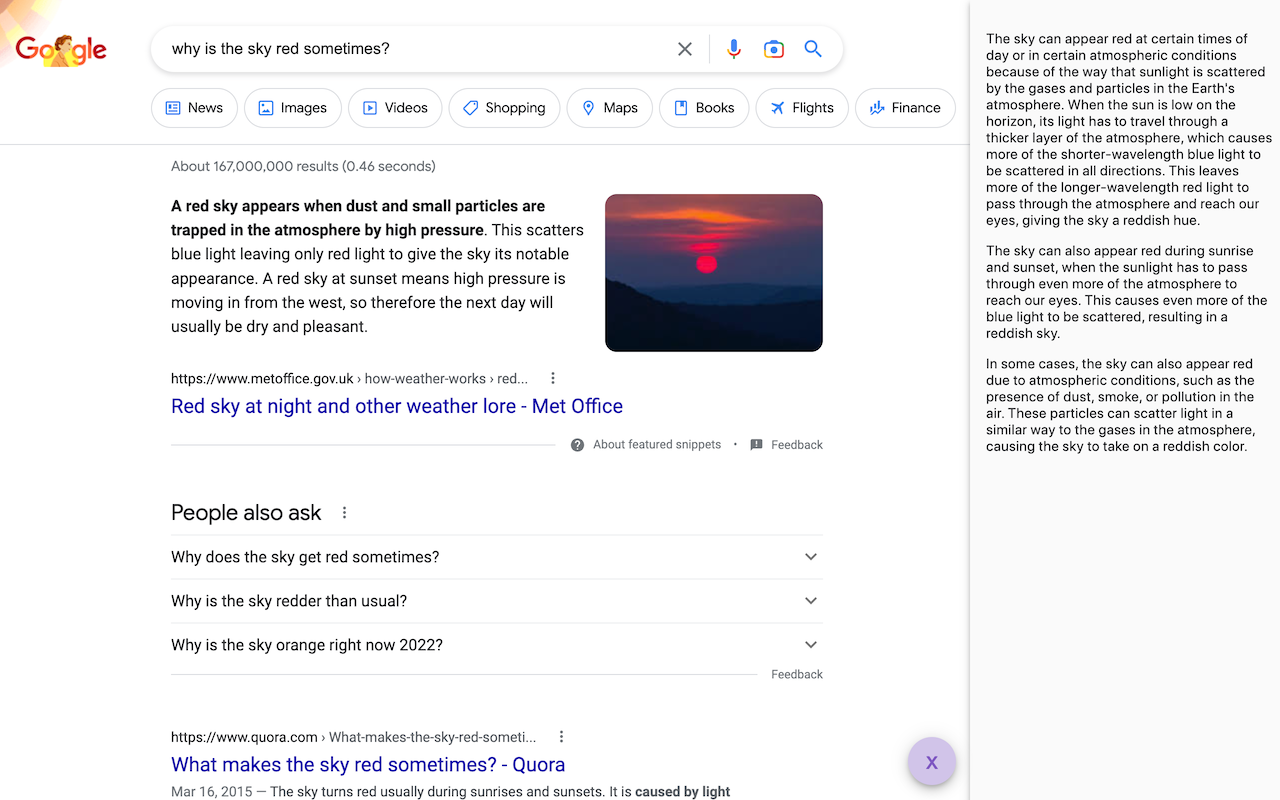
Task: Click side panel paragraph about sunrise and sunset
Action: click(1127, 292)
